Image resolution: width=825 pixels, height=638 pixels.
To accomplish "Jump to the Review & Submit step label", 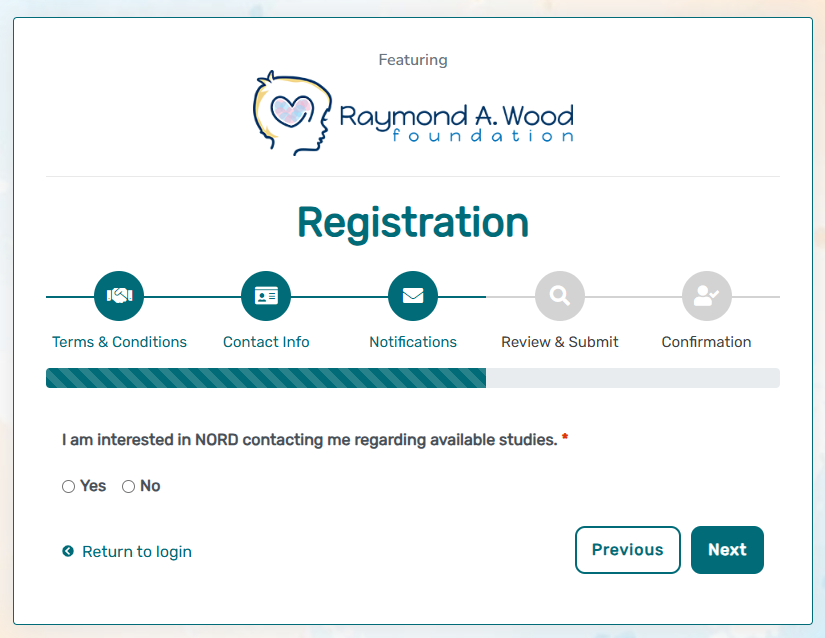I will tap(560, 342).
